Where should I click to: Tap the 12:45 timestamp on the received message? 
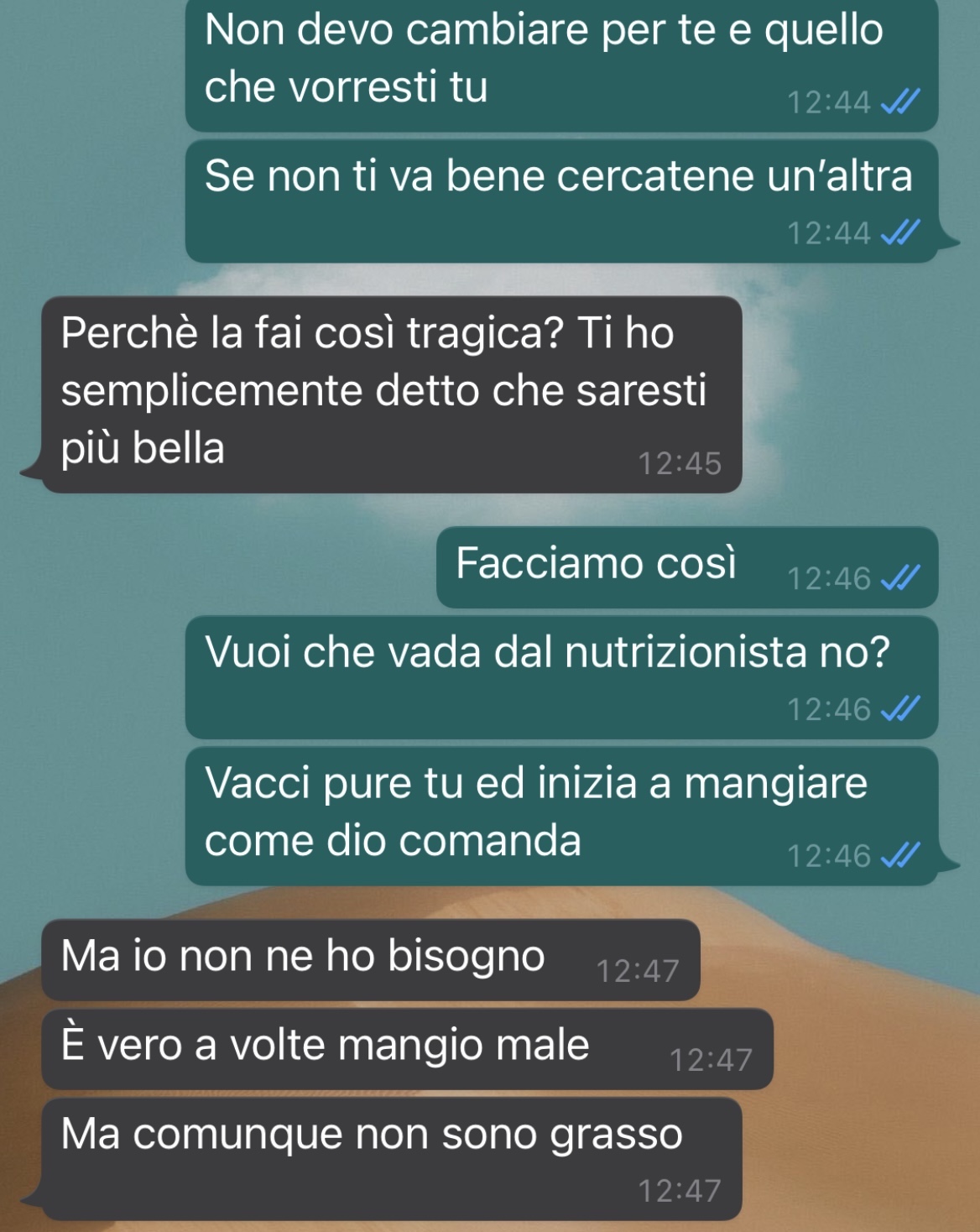(680, 463)
